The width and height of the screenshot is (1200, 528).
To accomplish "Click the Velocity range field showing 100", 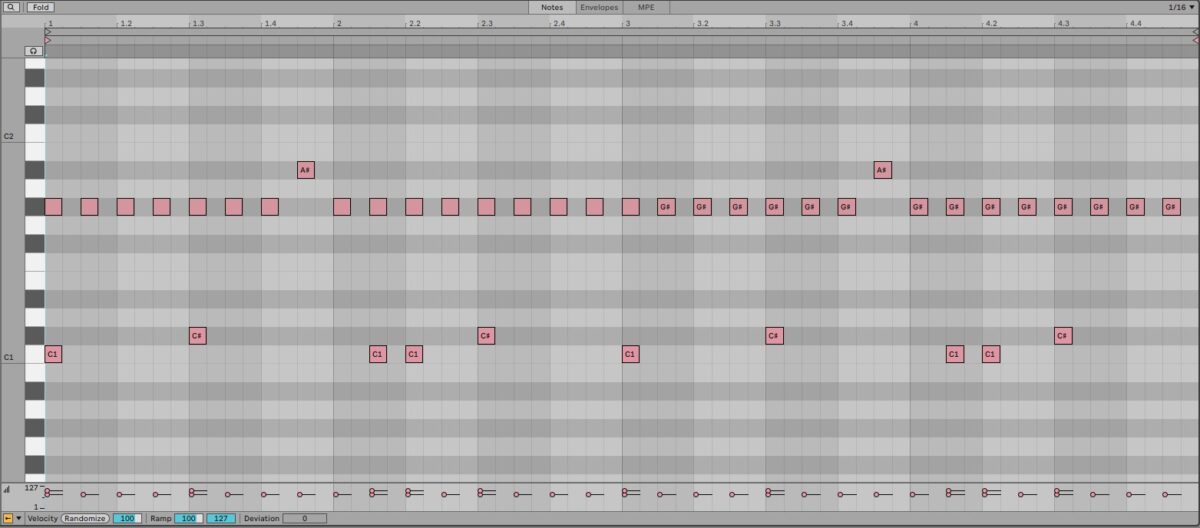I will tap(127, 519).
